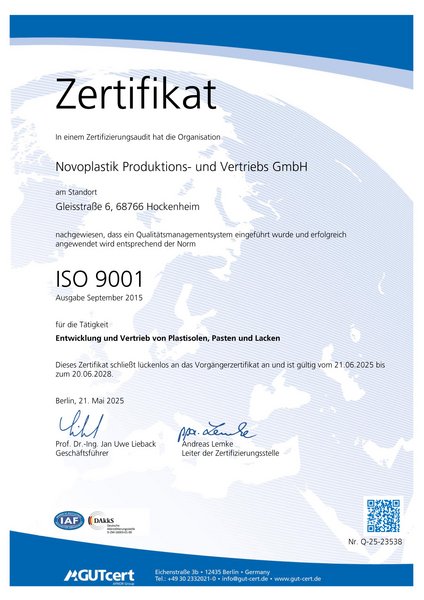
Task: Click the Ausgabe September 2015 text
Action: coord(99,298)
